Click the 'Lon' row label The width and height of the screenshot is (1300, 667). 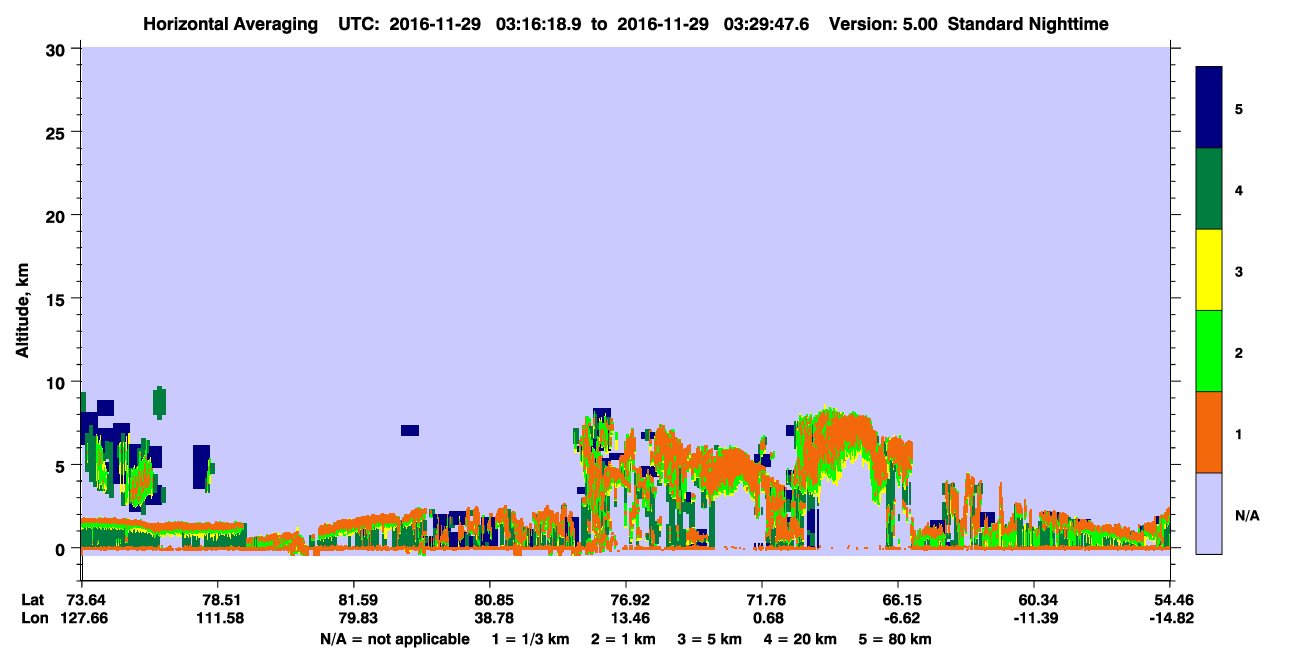pos(34,618)
